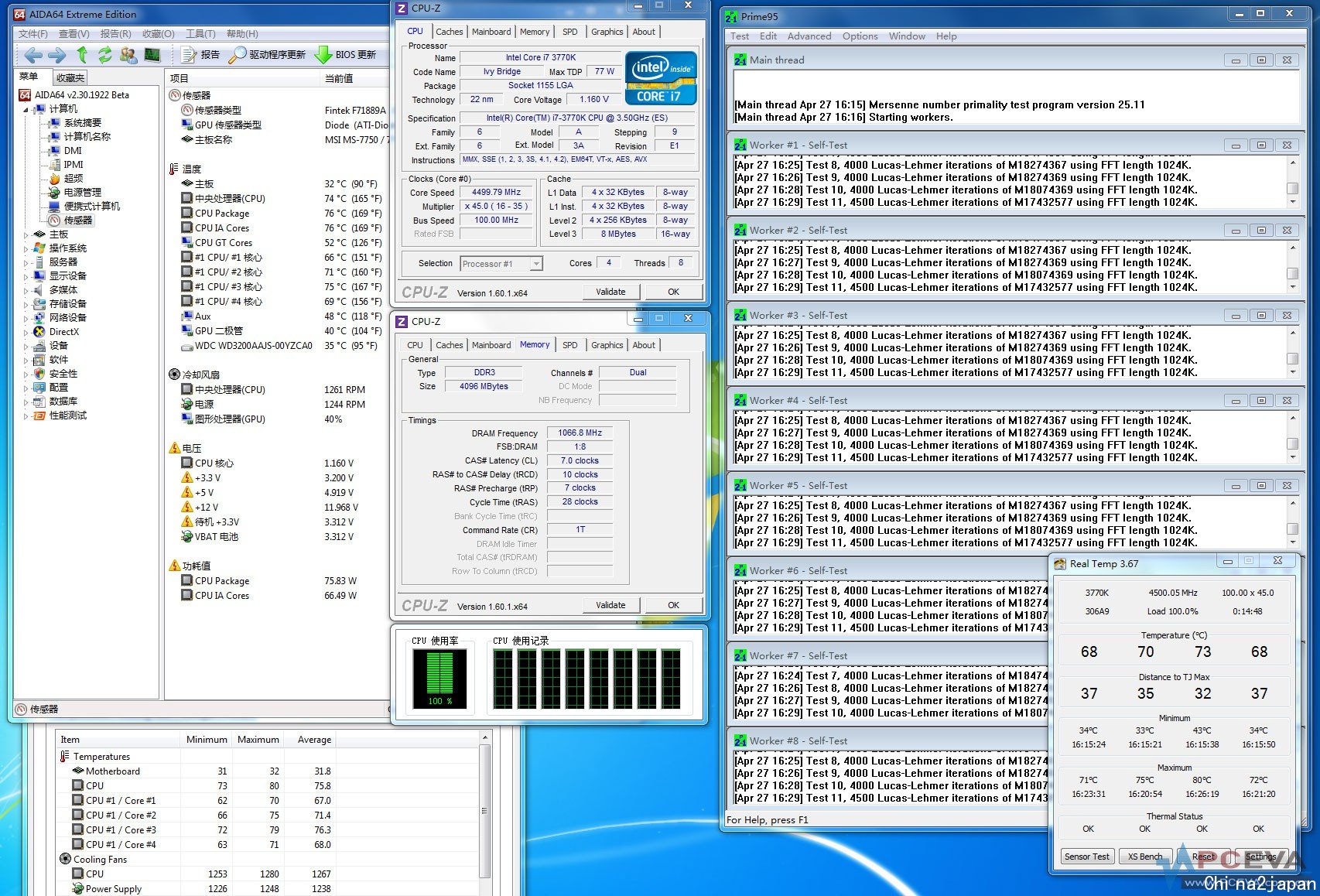Open Prime95 Advanced menu
Viewport: 1320px width, 896px height.
pyautogui.click(x=809, y=36)
